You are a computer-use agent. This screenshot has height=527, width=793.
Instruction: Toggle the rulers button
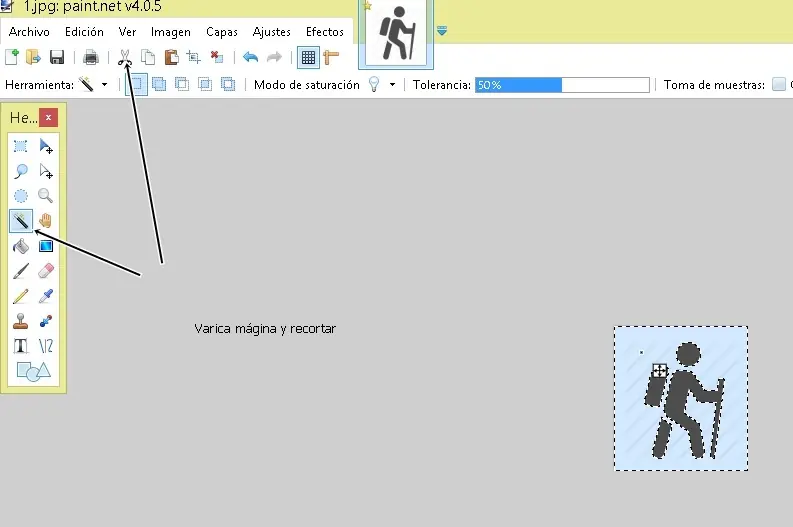point(331,57)
